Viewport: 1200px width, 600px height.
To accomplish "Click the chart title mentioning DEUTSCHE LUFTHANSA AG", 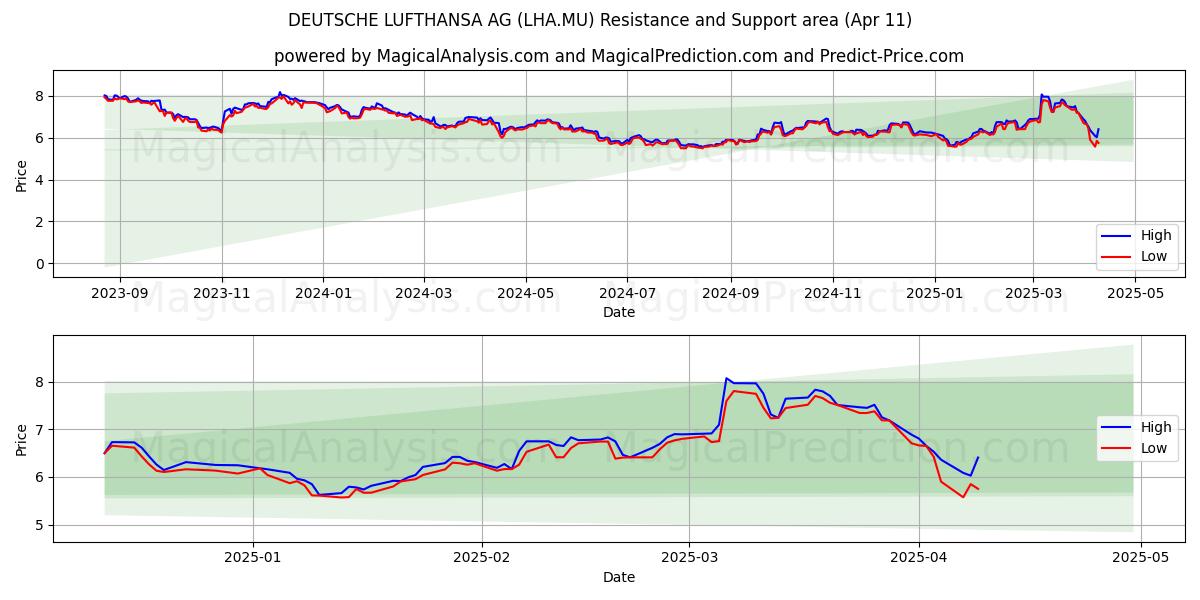I will coord(600,20).
